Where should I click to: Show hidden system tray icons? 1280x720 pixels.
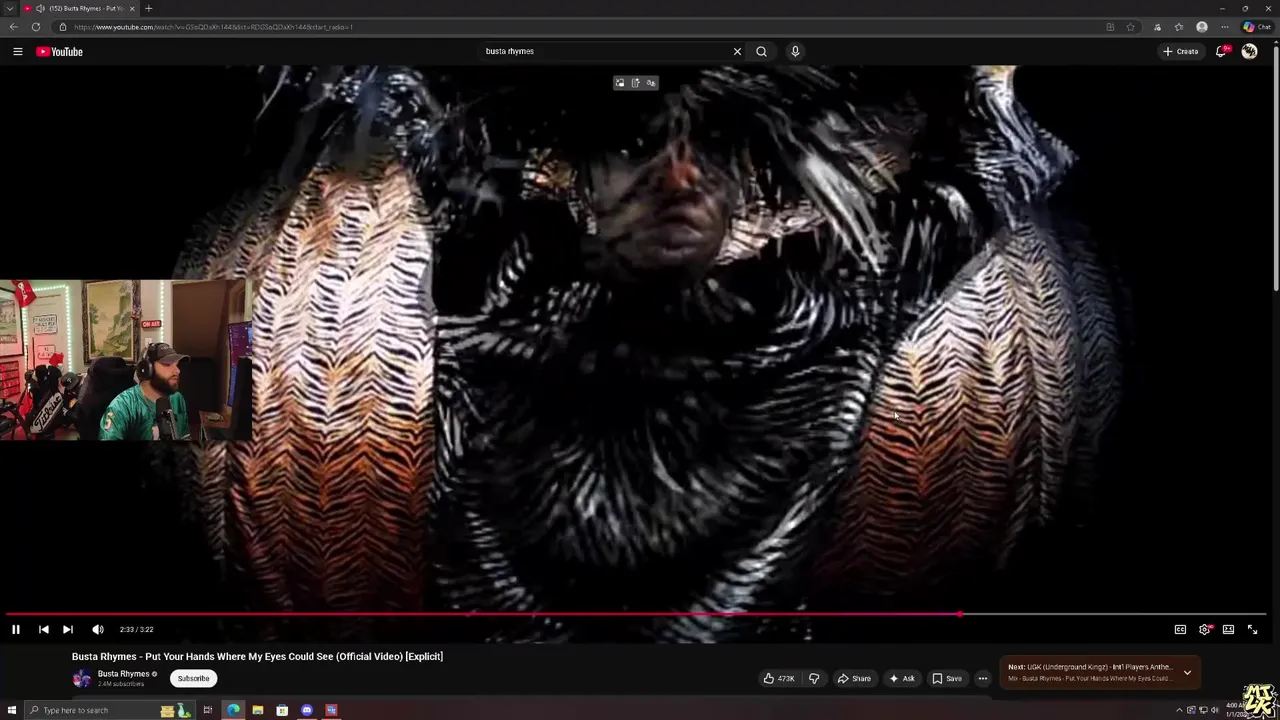tap(1179, 710)
